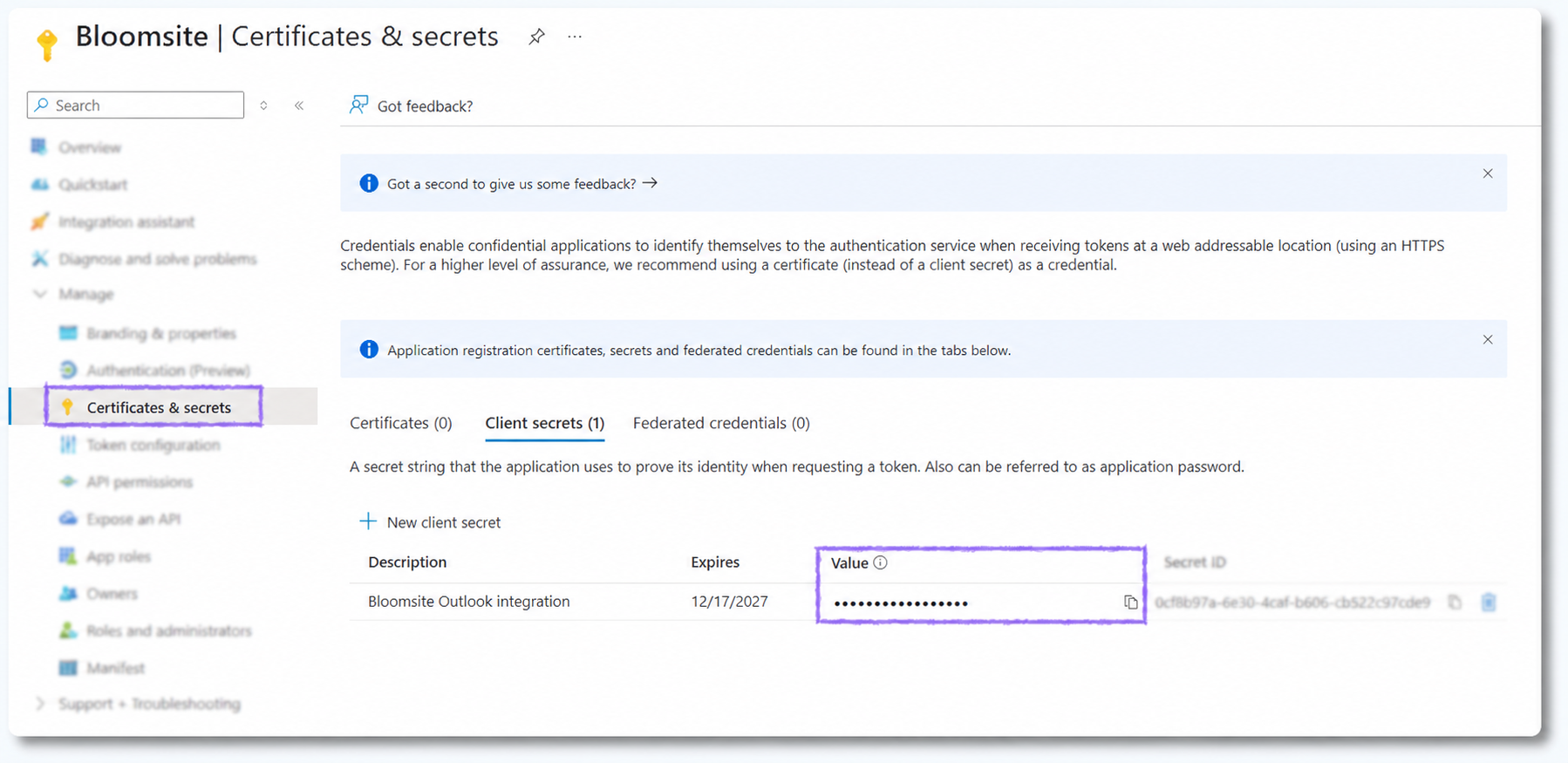The image size is (1568, 763).
Task: Delete the Bloomsite Outlook integration secret
Action: click(1489, 603)
